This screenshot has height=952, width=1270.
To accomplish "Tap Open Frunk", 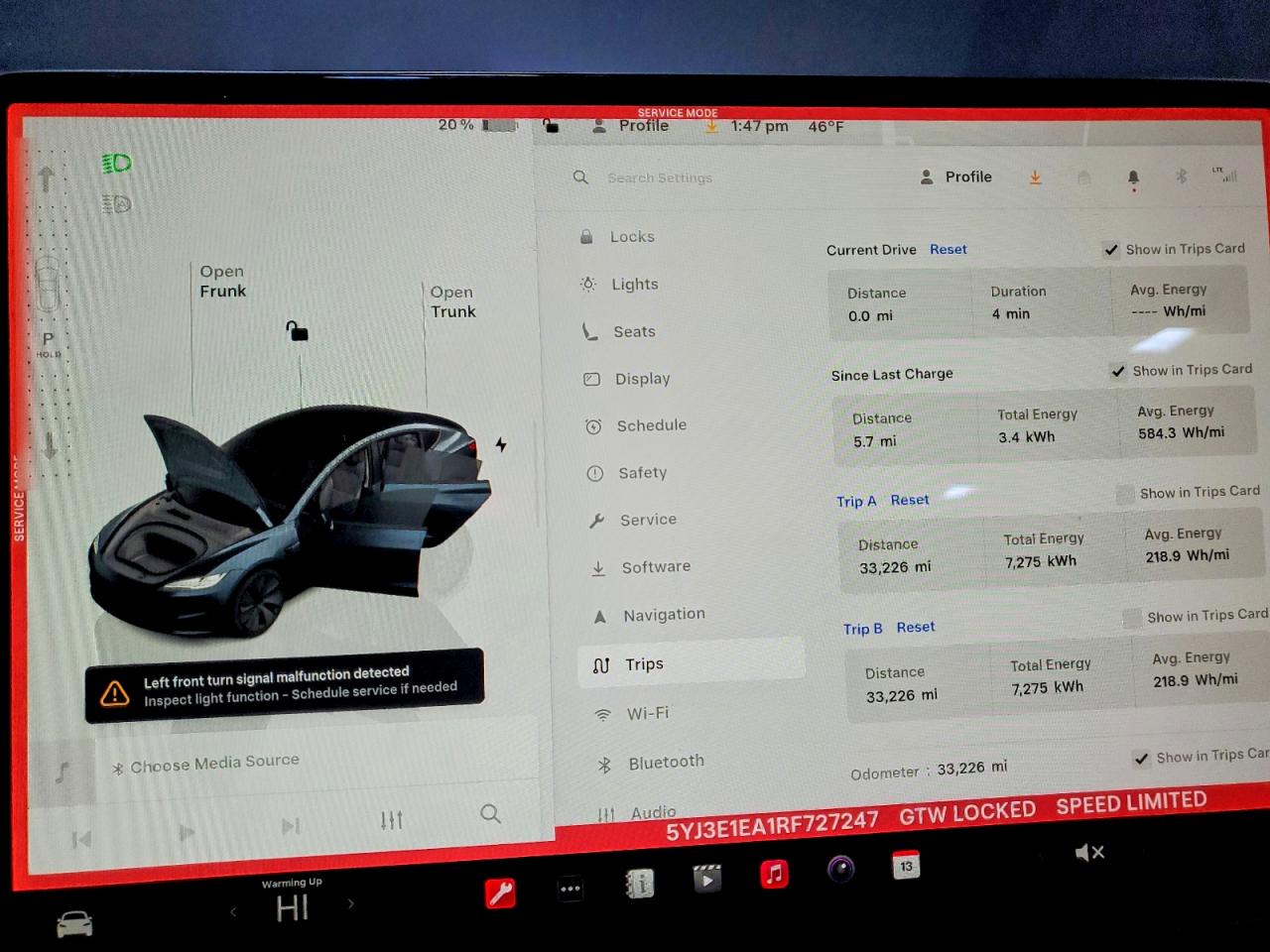I will pyautogui.click(x=222, y=281).
